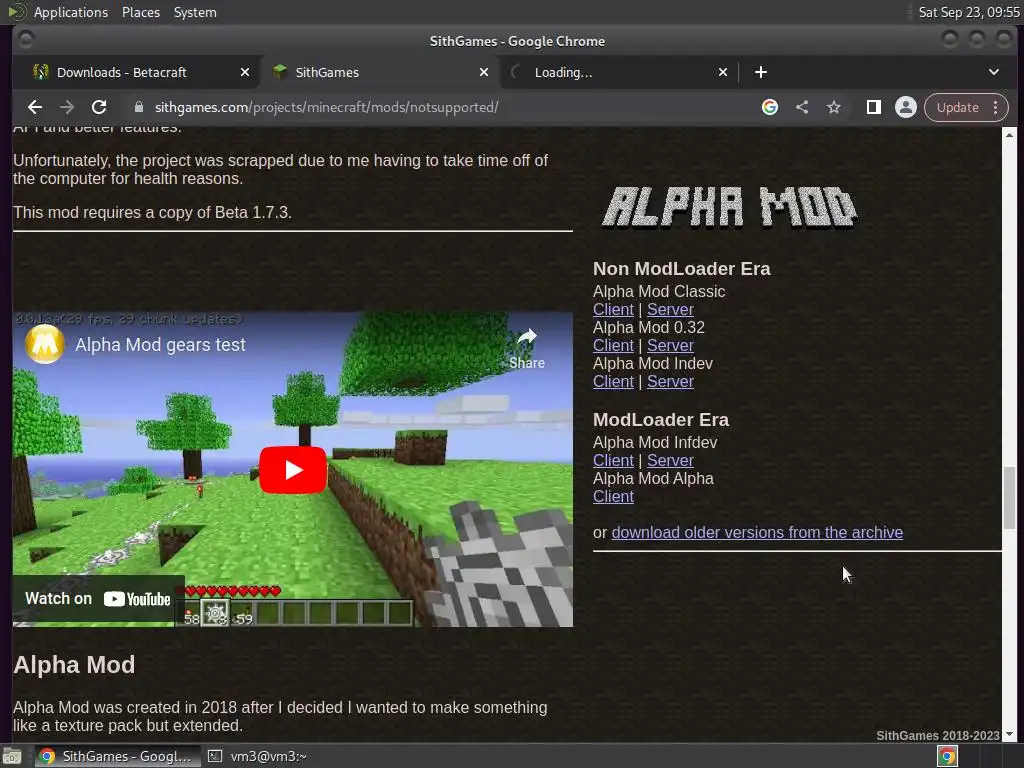
Task: Play the Alpha Mod gears test video
Action: point(293,470)
